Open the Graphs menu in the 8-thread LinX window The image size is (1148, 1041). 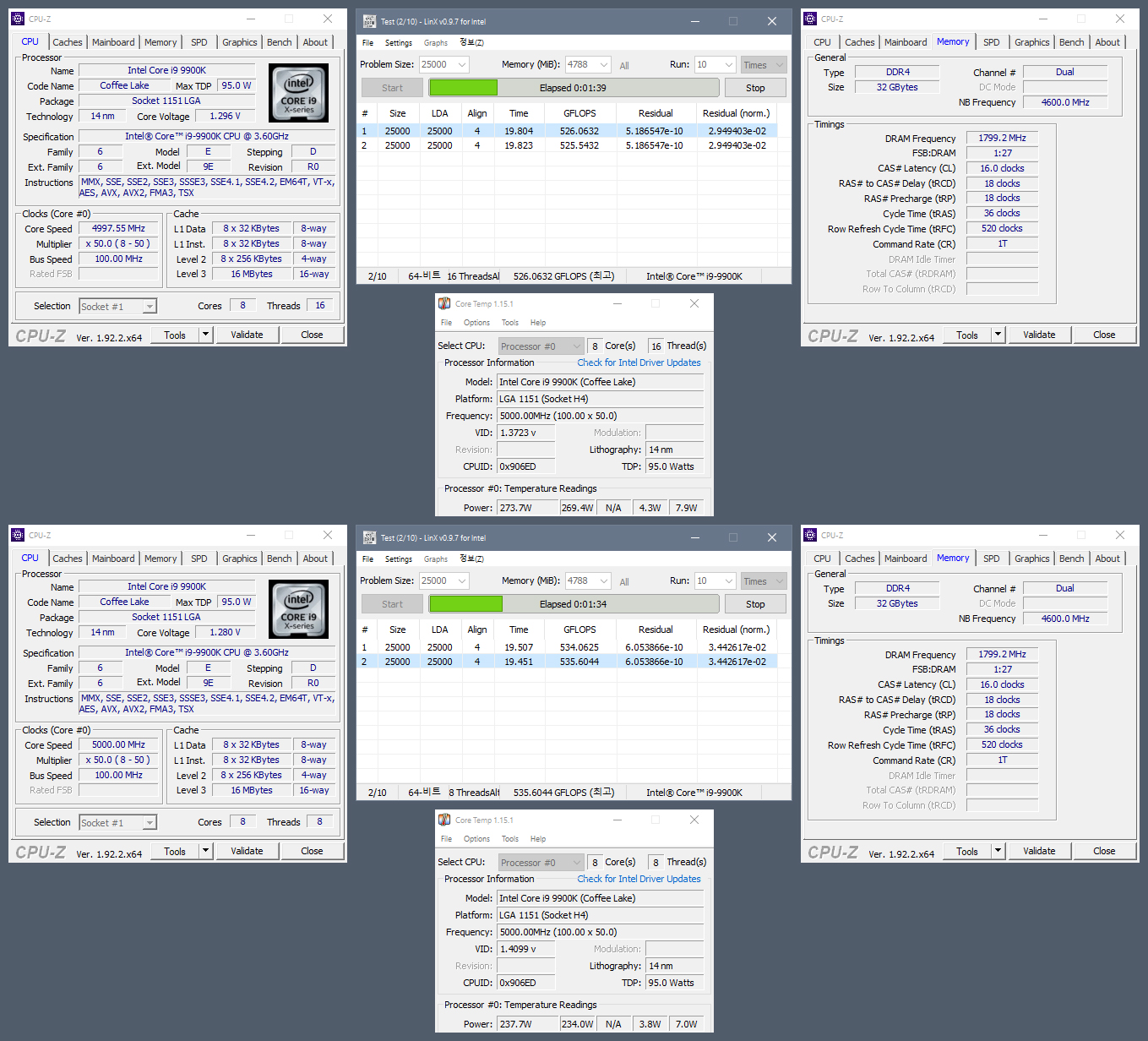pos(436,559)
